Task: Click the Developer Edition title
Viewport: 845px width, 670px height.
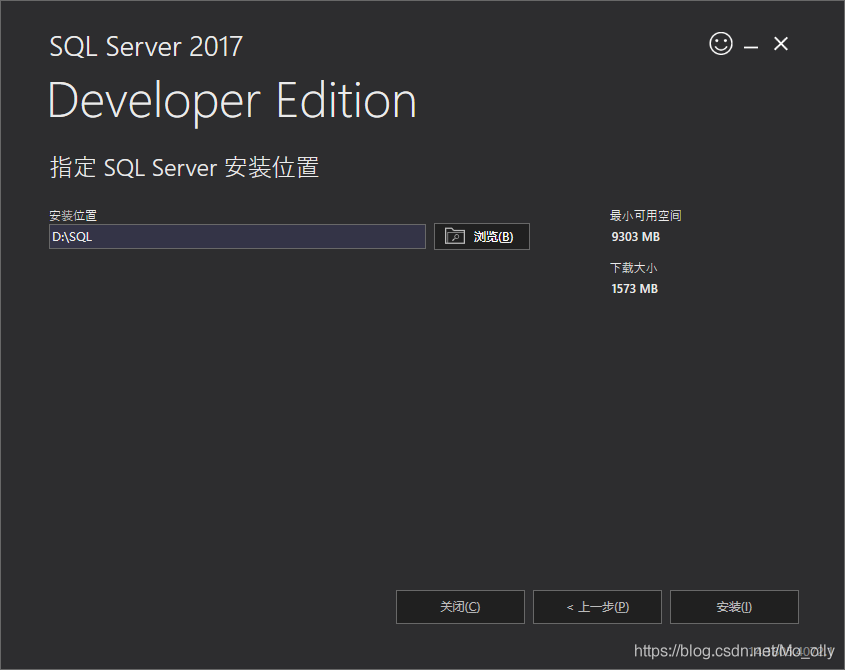Action: pyautogui.click(x=232, y=101)
